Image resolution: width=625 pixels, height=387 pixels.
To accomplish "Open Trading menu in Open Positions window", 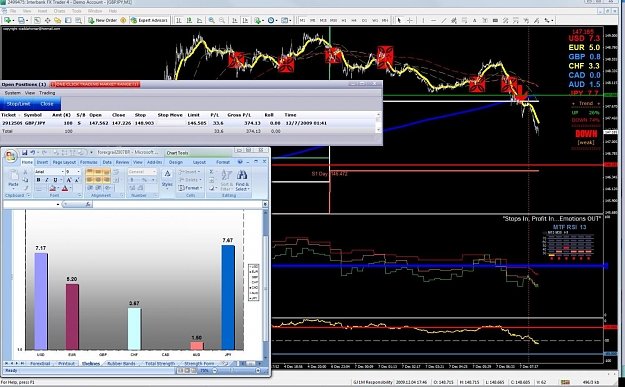I will click(x=47, y=93).
